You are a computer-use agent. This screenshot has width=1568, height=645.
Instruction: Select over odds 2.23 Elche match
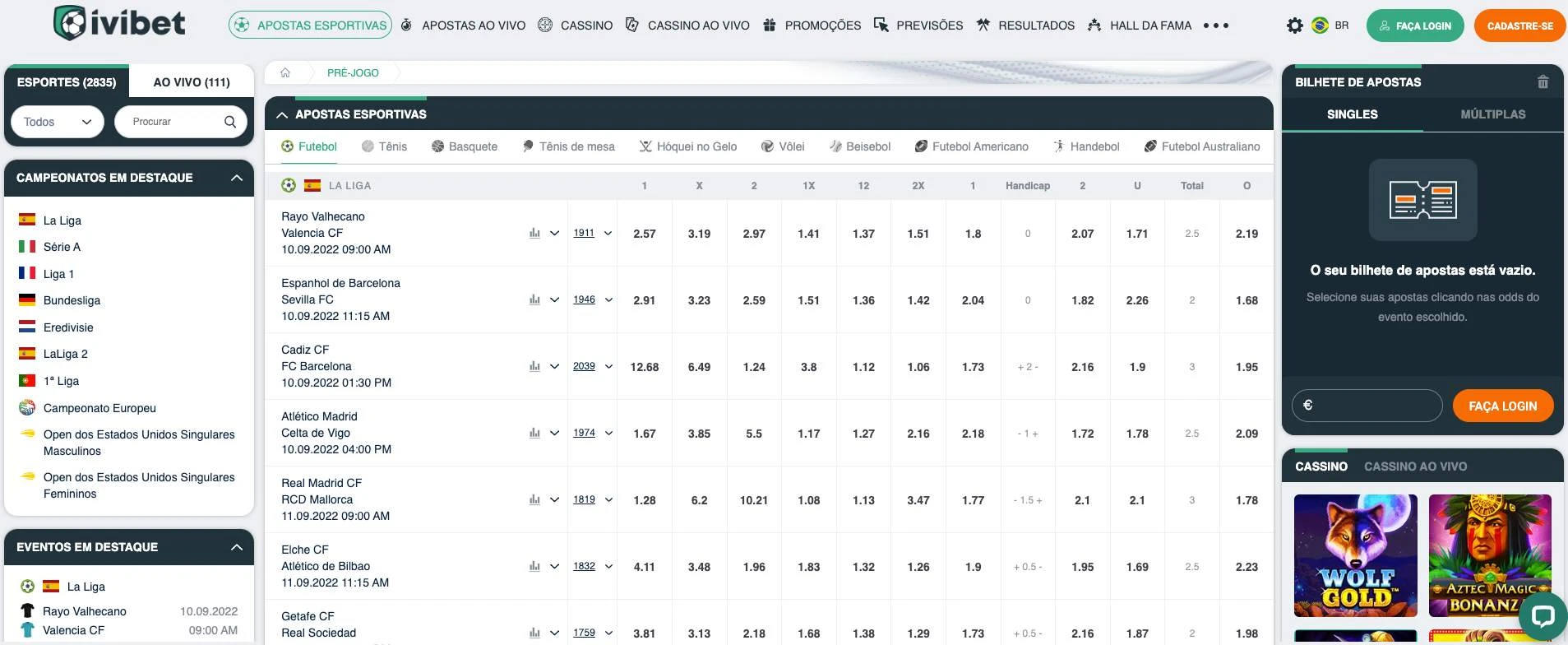point(1247,567)
